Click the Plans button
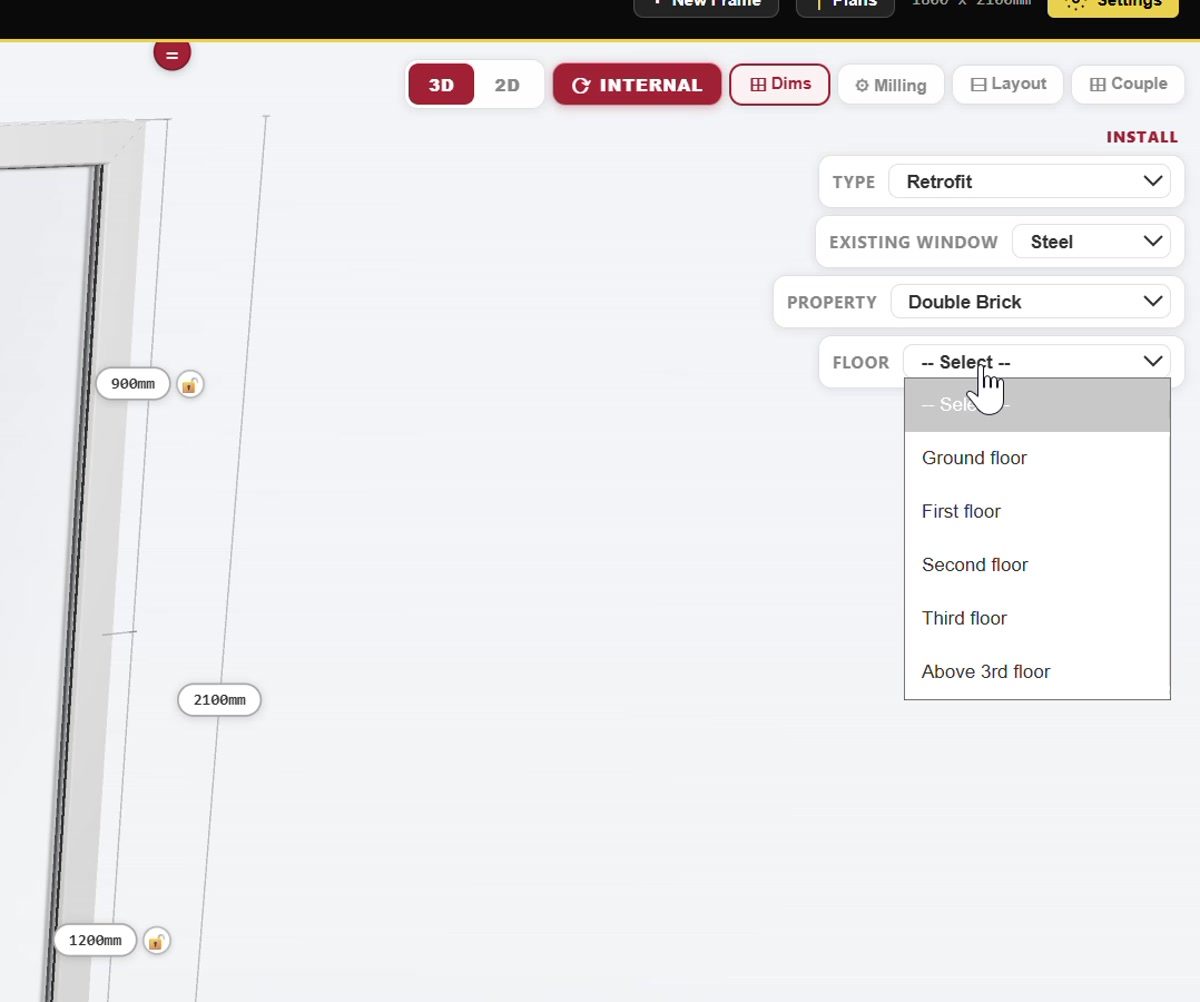1200x1002 pixels. coord(845,5)
